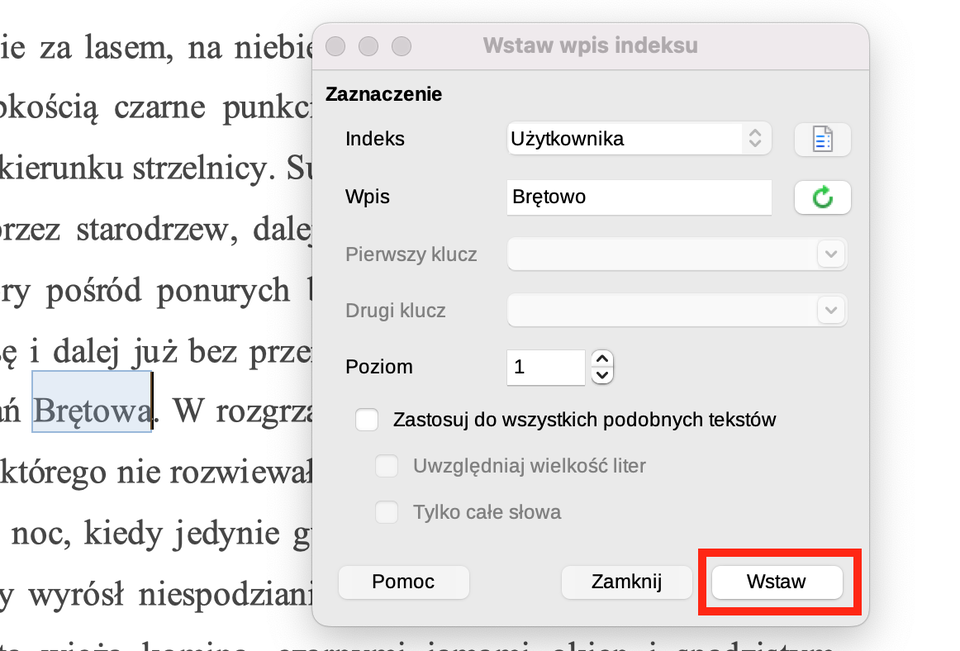This screenshot has height=651, width=960.
Task: Enable "Zastosuj do wszystkich podobnych tekstów"
Action: click(x=366, y=420)
